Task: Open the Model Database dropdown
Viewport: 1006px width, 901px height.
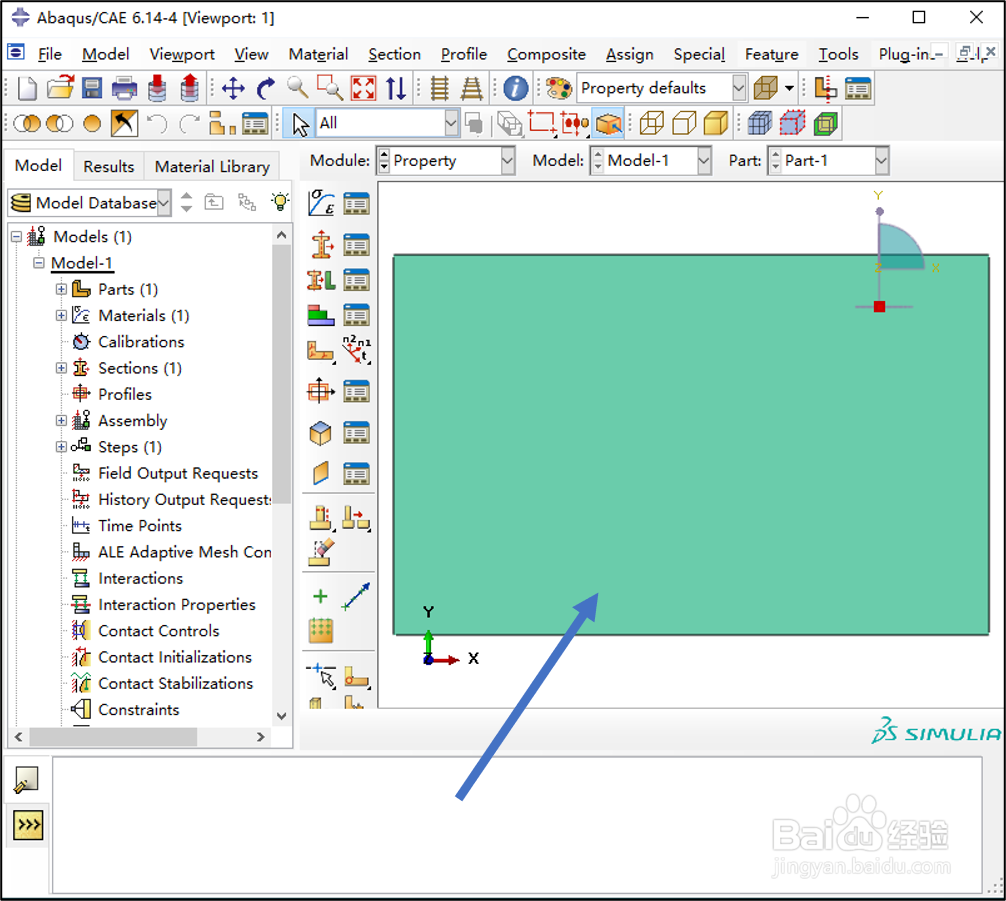Action: pyautogui.click(x=90, y=203)
